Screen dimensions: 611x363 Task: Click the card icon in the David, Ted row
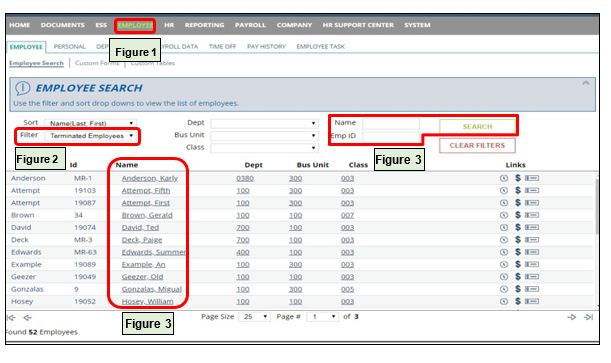click(532, 227)
